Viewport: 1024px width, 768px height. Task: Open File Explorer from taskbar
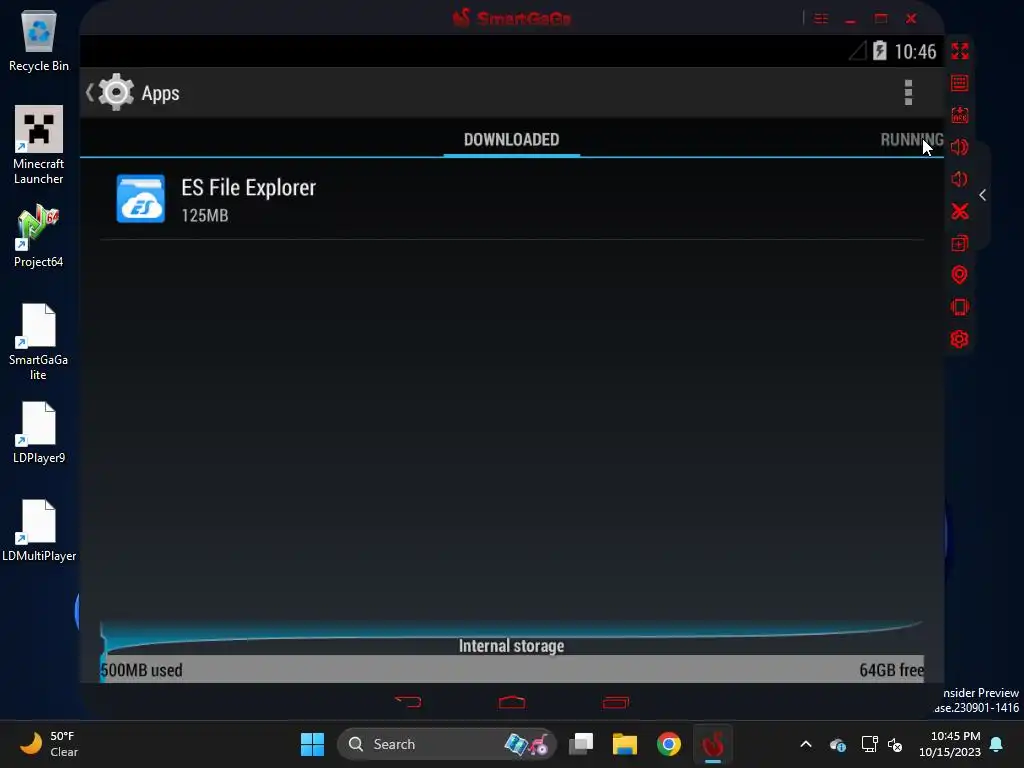pyautogui.click(x=624, y=744)
